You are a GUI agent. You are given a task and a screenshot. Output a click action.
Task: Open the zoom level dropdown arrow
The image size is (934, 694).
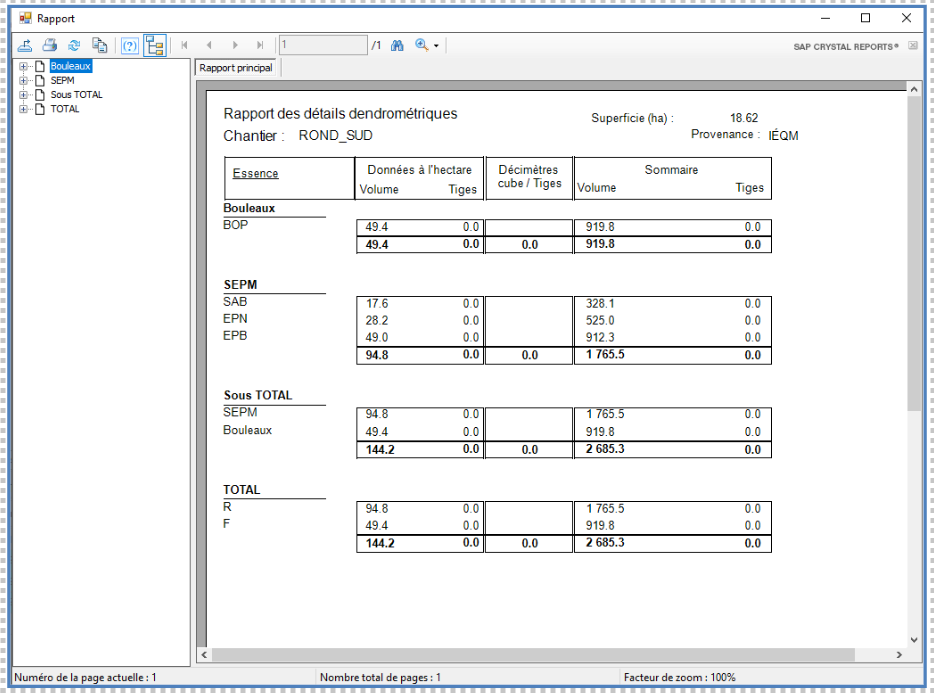[x=436, y=46]
